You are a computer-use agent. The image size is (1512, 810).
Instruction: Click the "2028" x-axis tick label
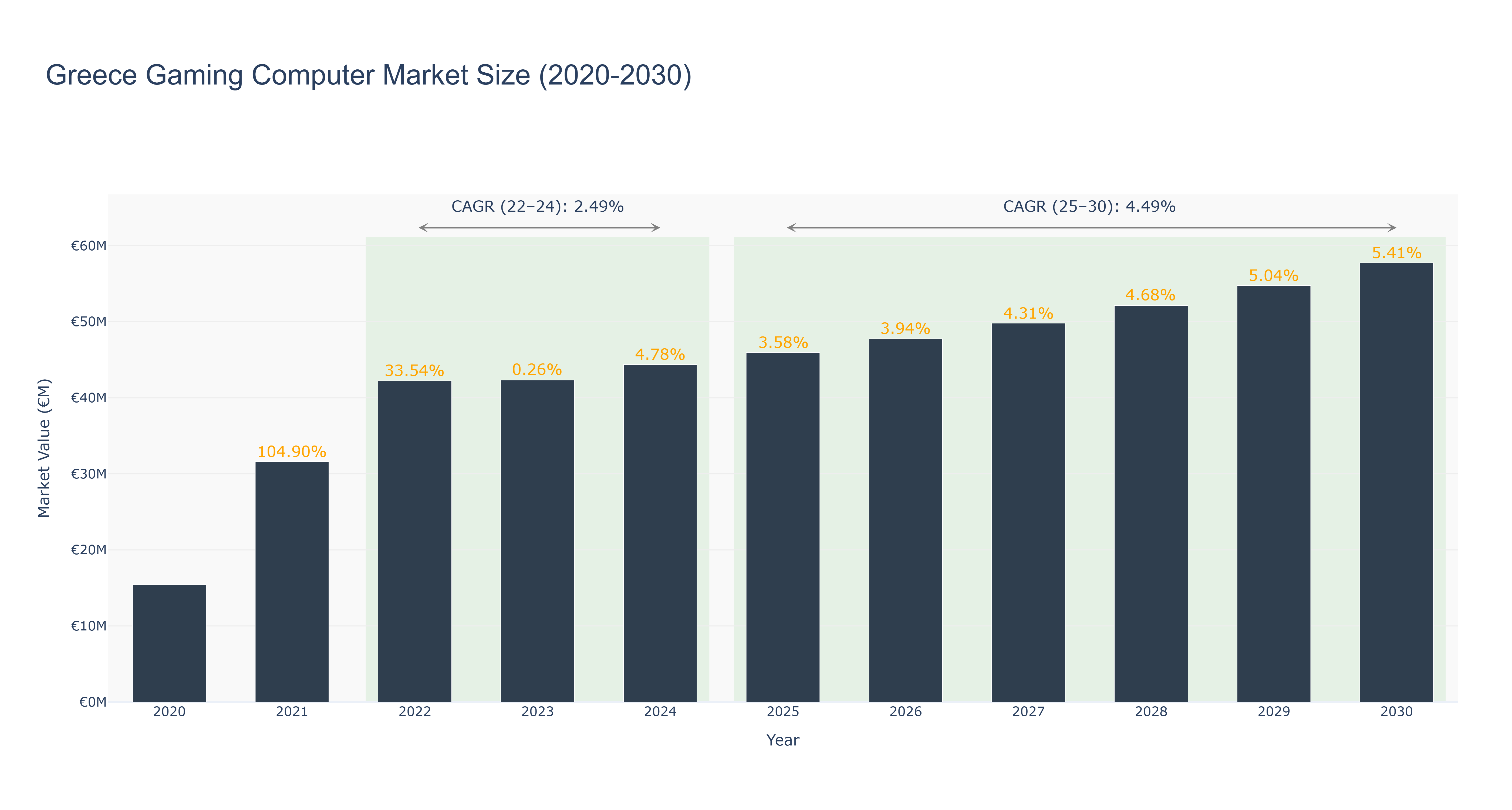(1150, 712)
